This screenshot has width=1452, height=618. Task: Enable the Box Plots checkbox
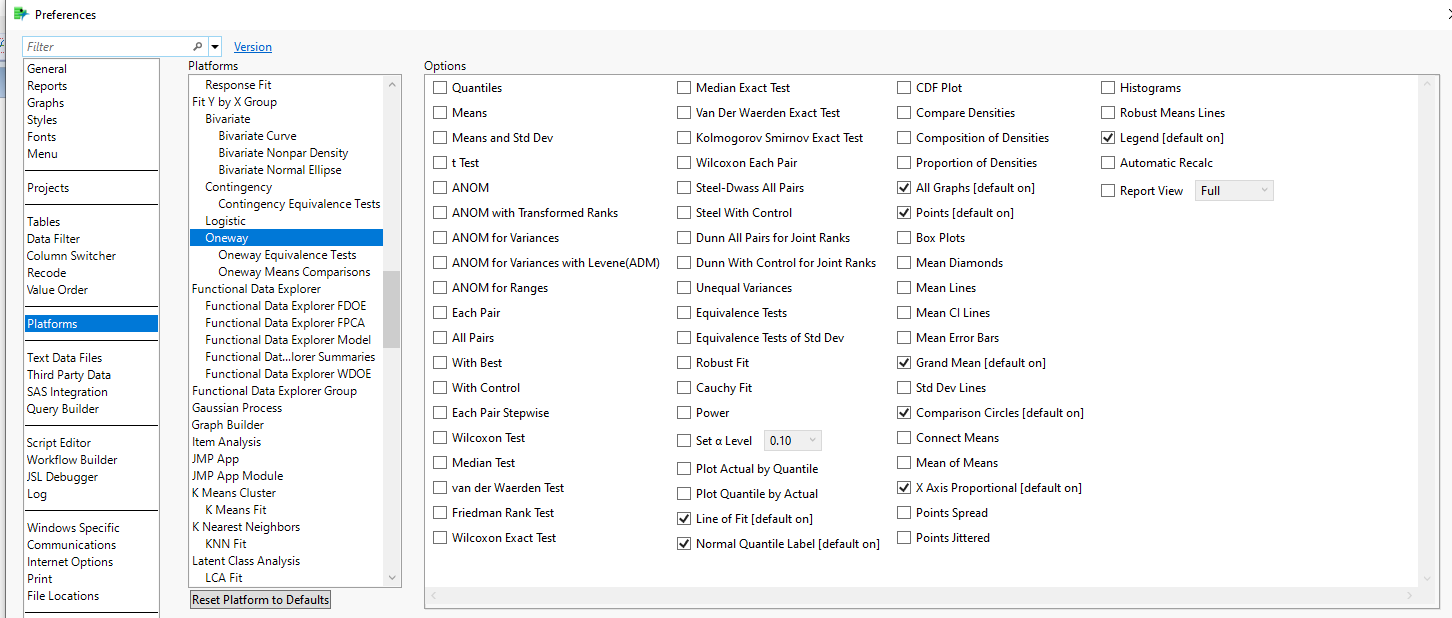tap(904, 238)
